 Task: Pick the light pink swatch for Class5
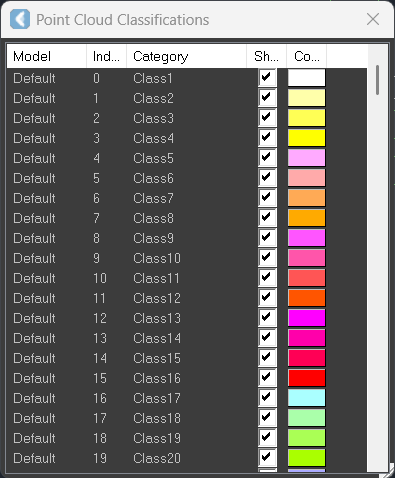pos(306,158)
